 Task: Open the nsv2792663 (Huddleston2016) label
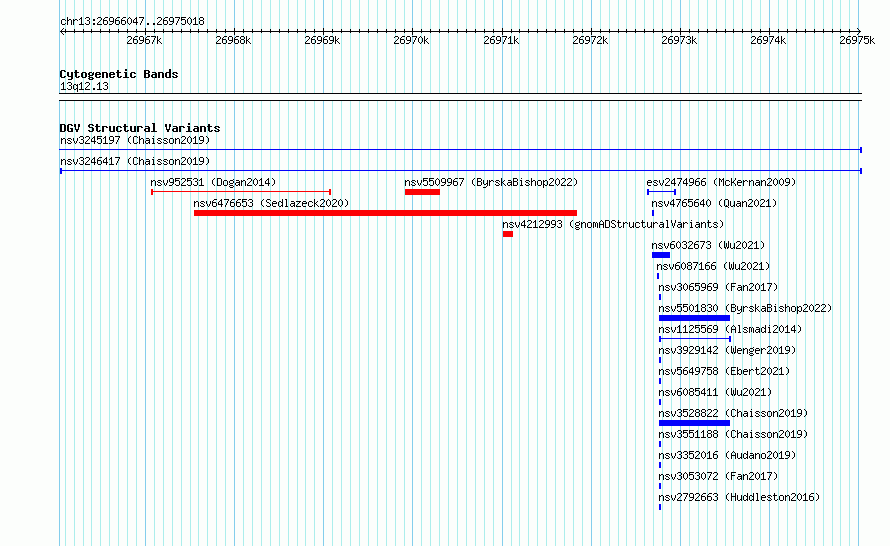739,497
